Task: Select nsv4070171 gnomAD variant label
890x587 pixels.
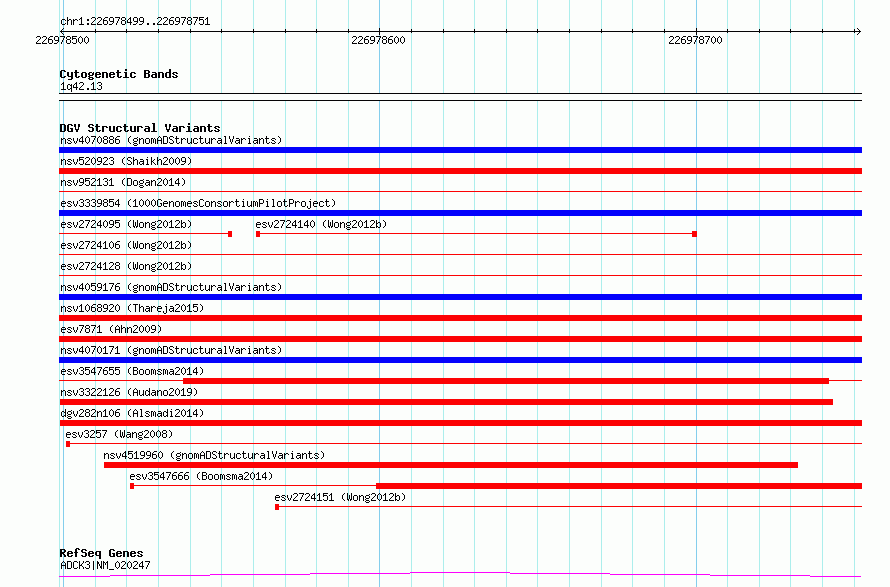Action: (x=171, y=350)
